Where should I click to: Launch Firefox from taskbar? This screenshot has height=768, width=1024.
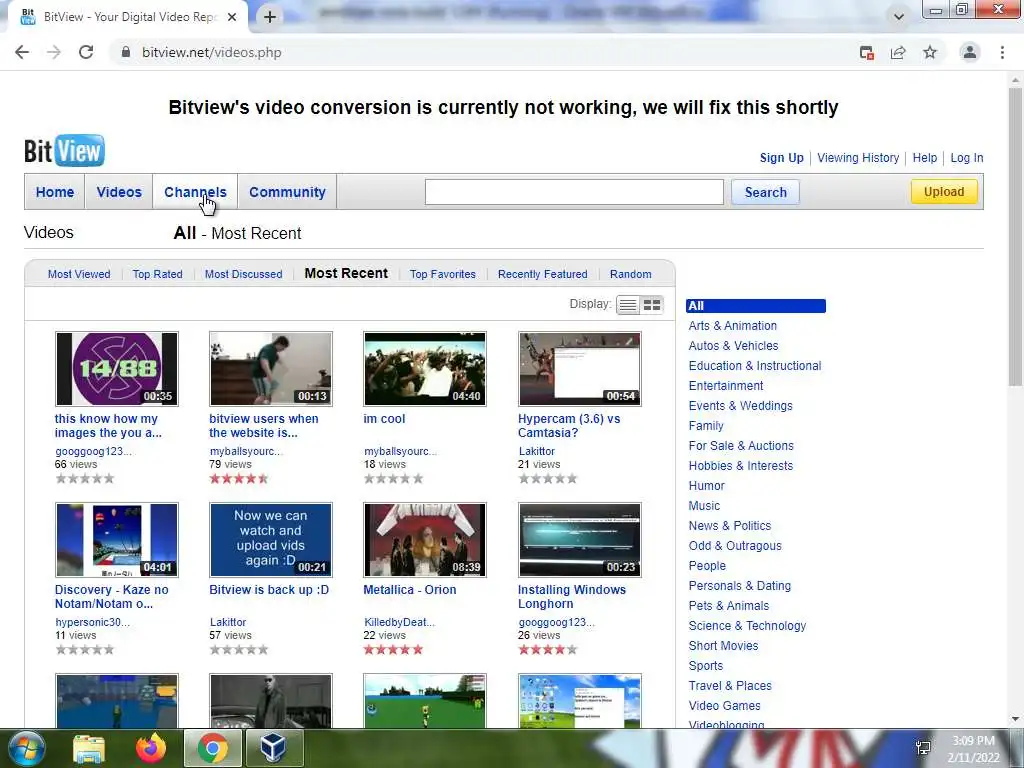tap(151, 748)
